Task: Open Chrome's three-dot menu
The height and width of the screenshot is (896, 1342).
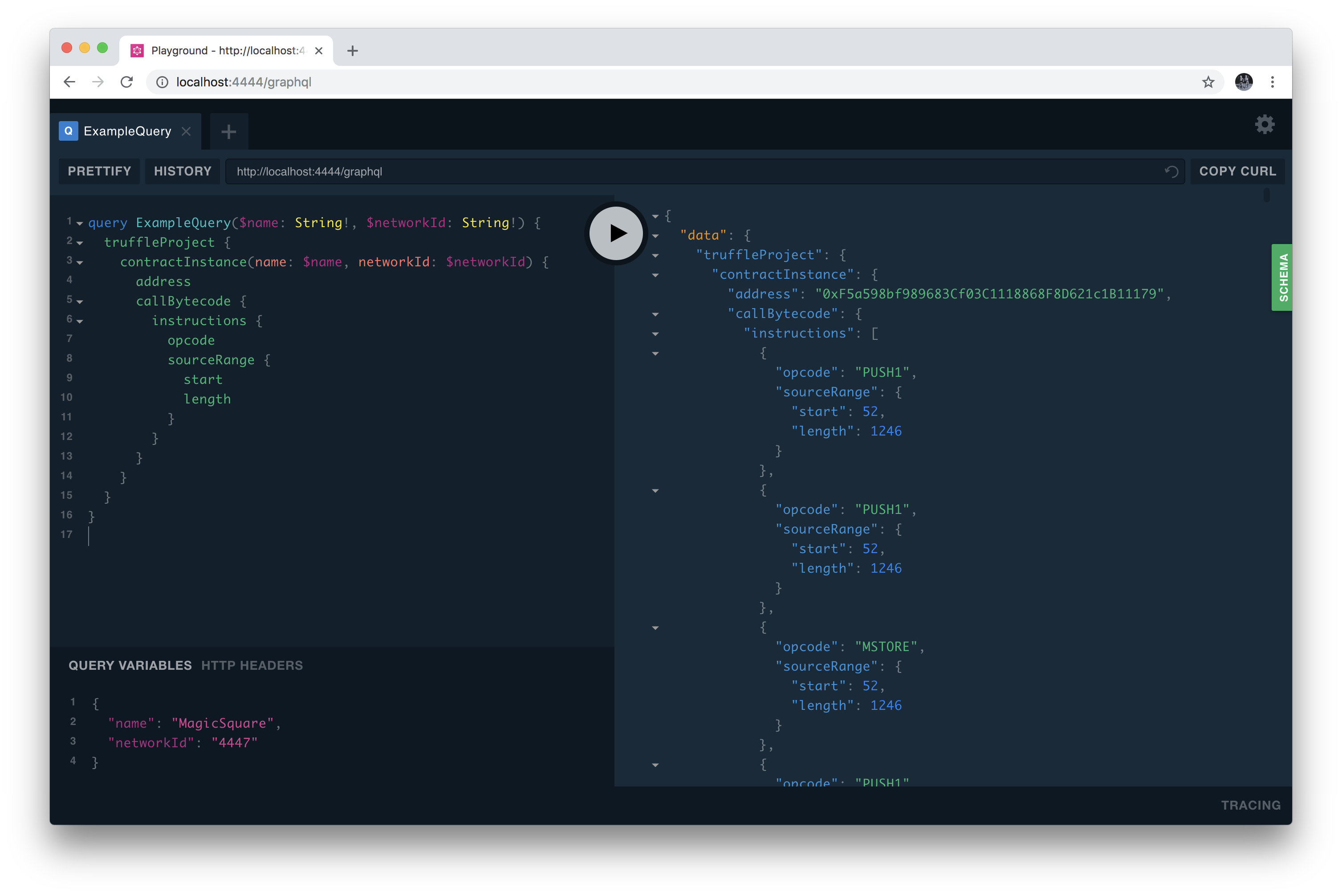Action: pyautogui.click(x=1273, y=81)
